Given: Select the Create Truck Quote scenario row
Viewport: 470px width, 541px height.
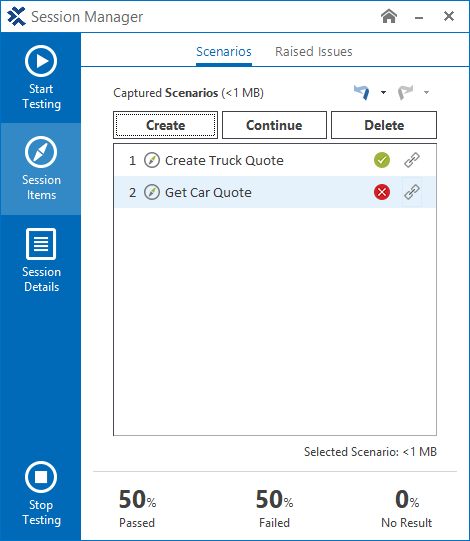Looking at the screenshot, I should (275, 160).
